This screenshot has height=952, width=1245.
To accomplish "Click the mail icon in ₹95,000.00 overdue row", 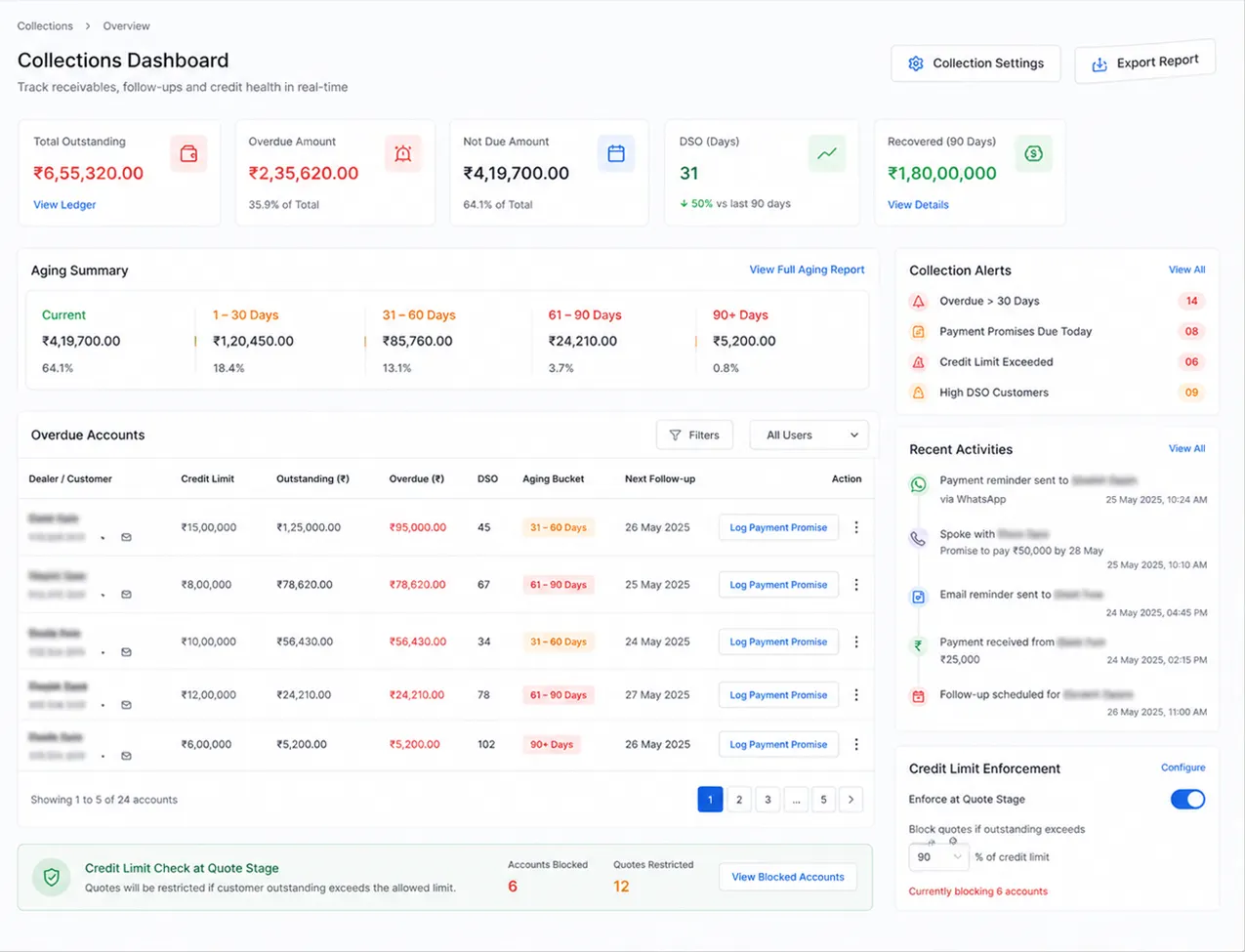I will pos(126,537).
